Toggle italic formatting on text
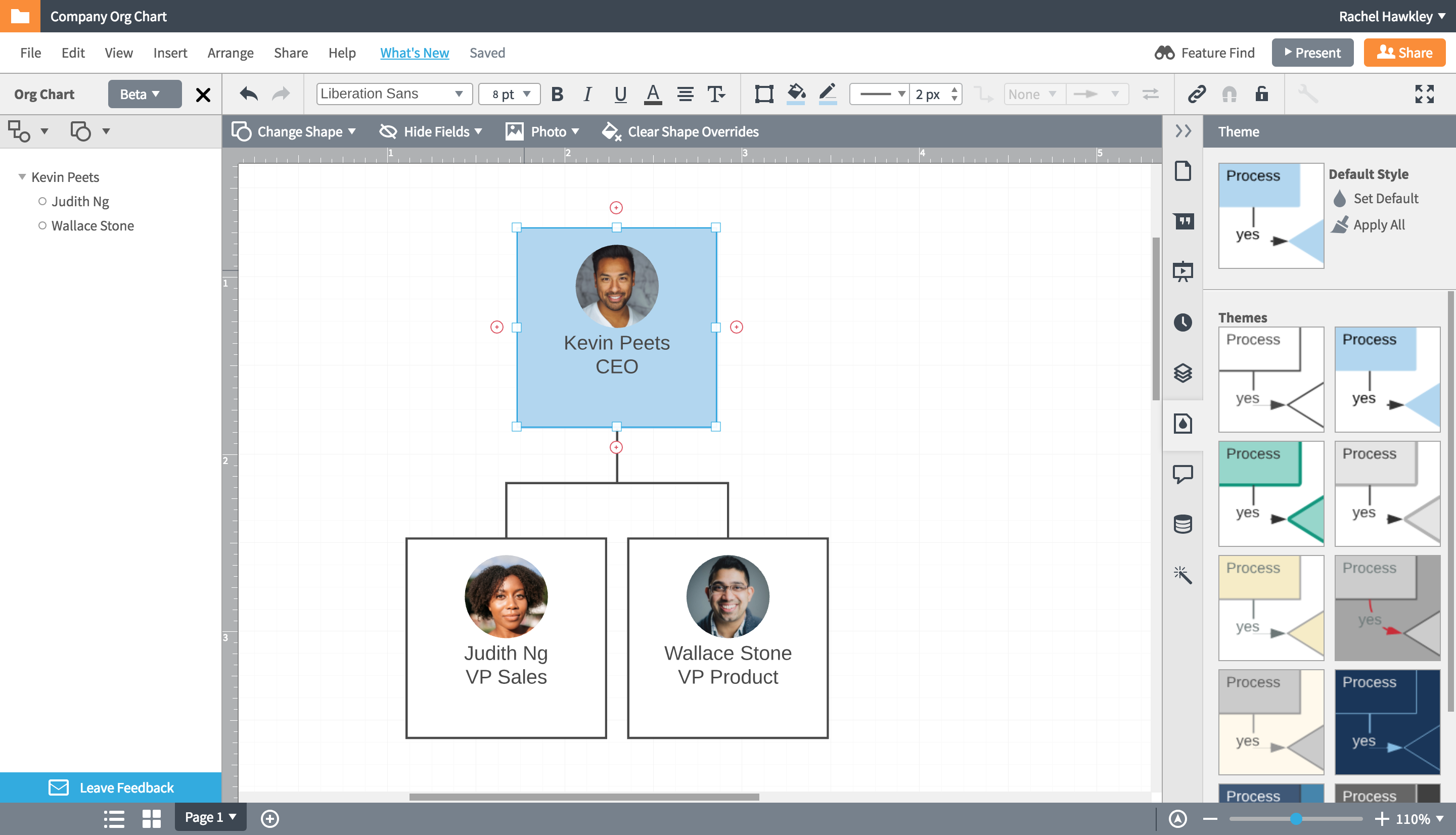The width and height of the screenshot is (1456, 835). coord(587,94)
